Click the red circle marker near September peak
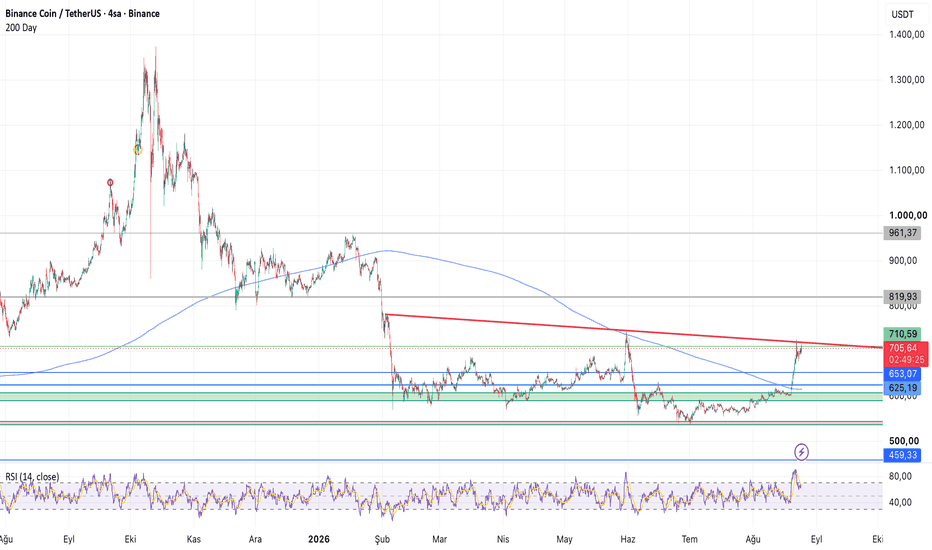 tap(110, 183)
